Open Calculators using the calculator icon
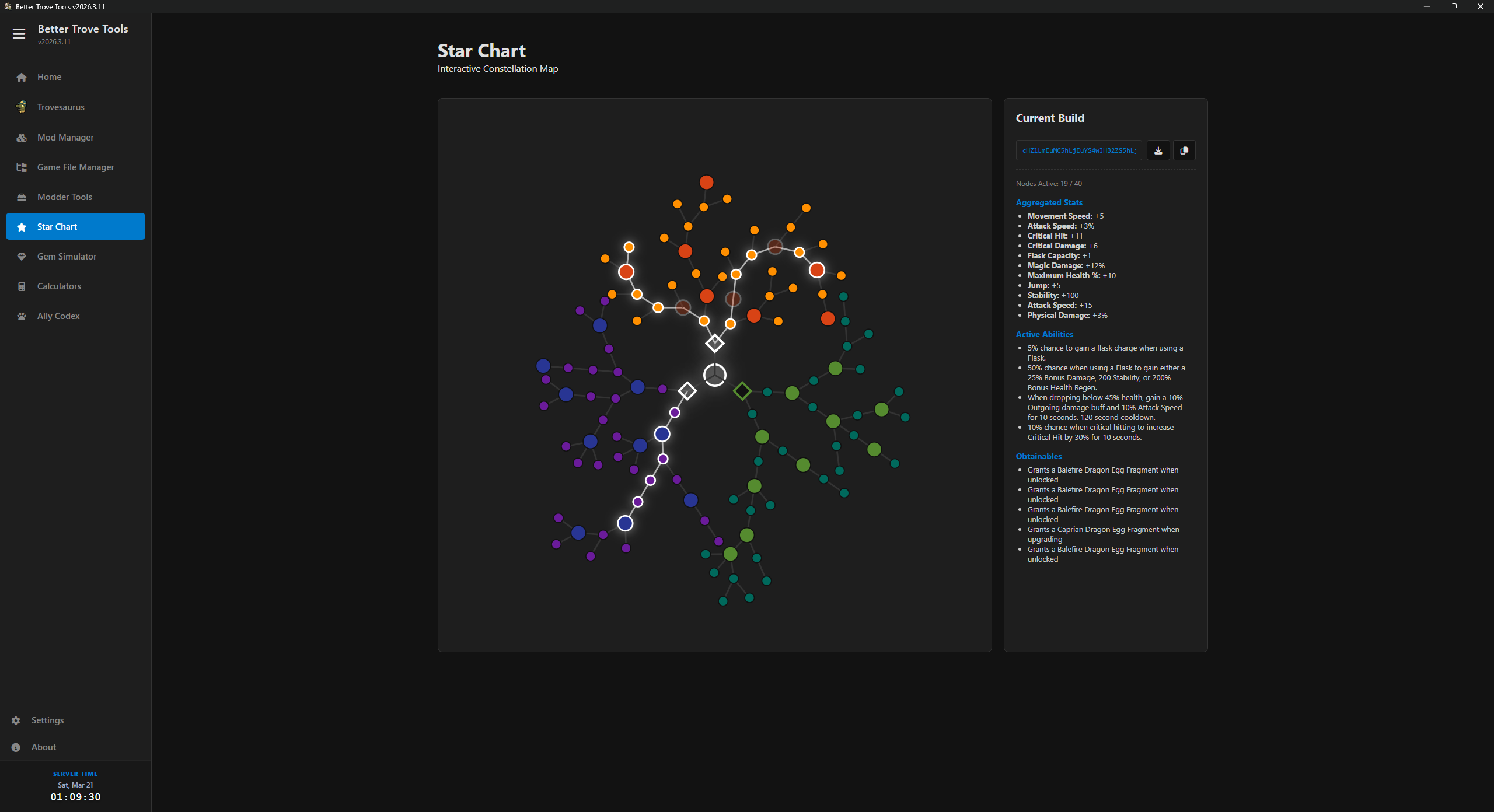 [21, 286]
